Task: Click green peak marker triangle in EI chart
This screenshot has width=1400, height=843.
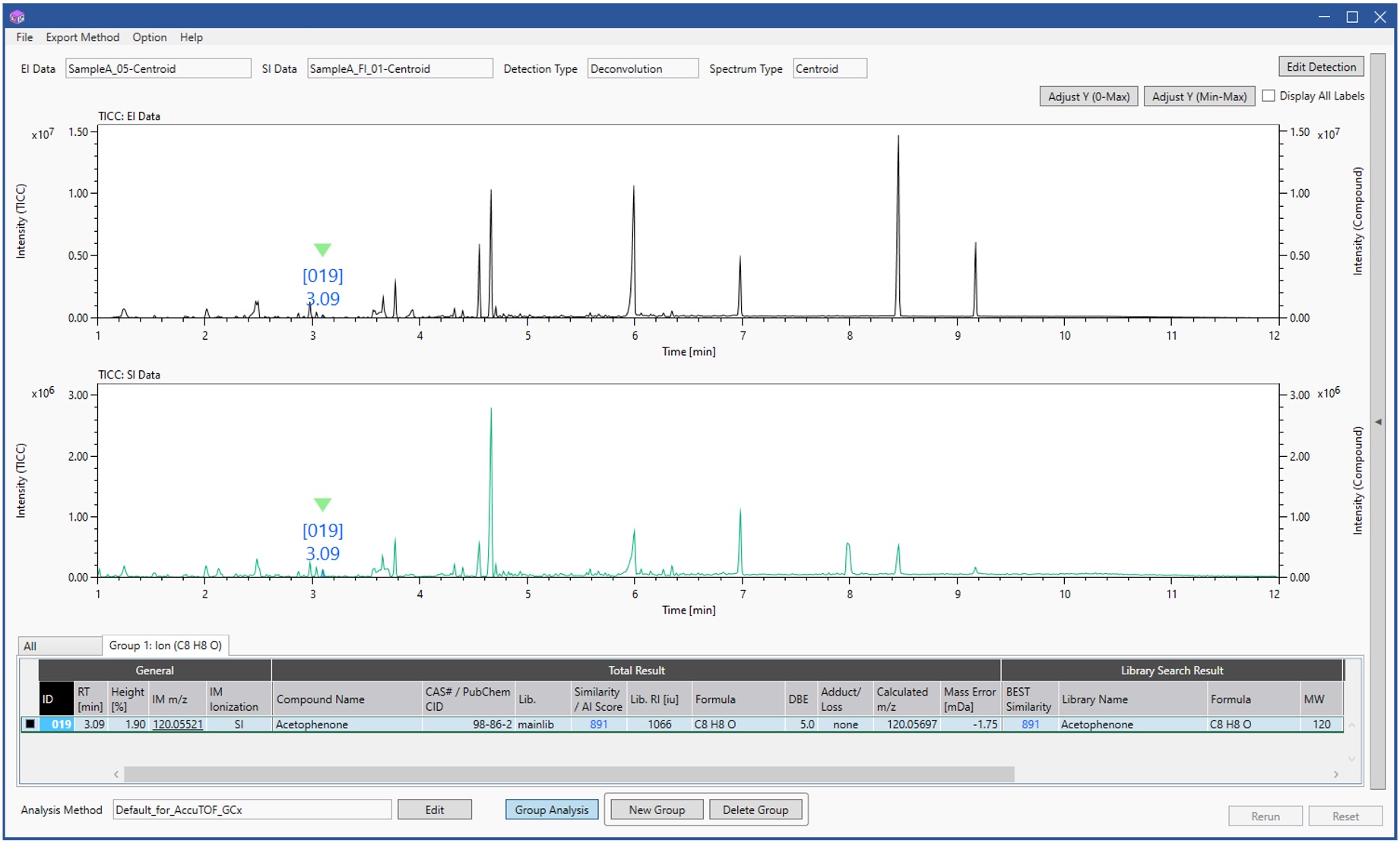Action: pos(322,250)
